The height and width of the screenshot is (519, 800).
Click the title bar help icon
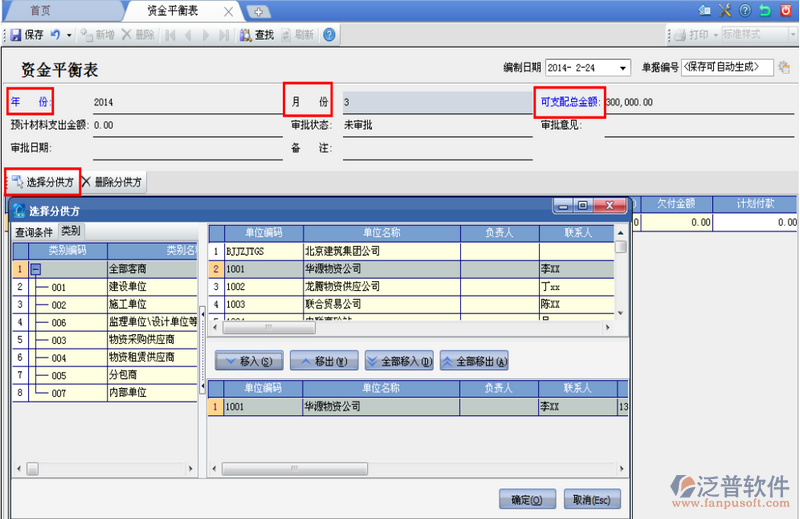[745, 10]
